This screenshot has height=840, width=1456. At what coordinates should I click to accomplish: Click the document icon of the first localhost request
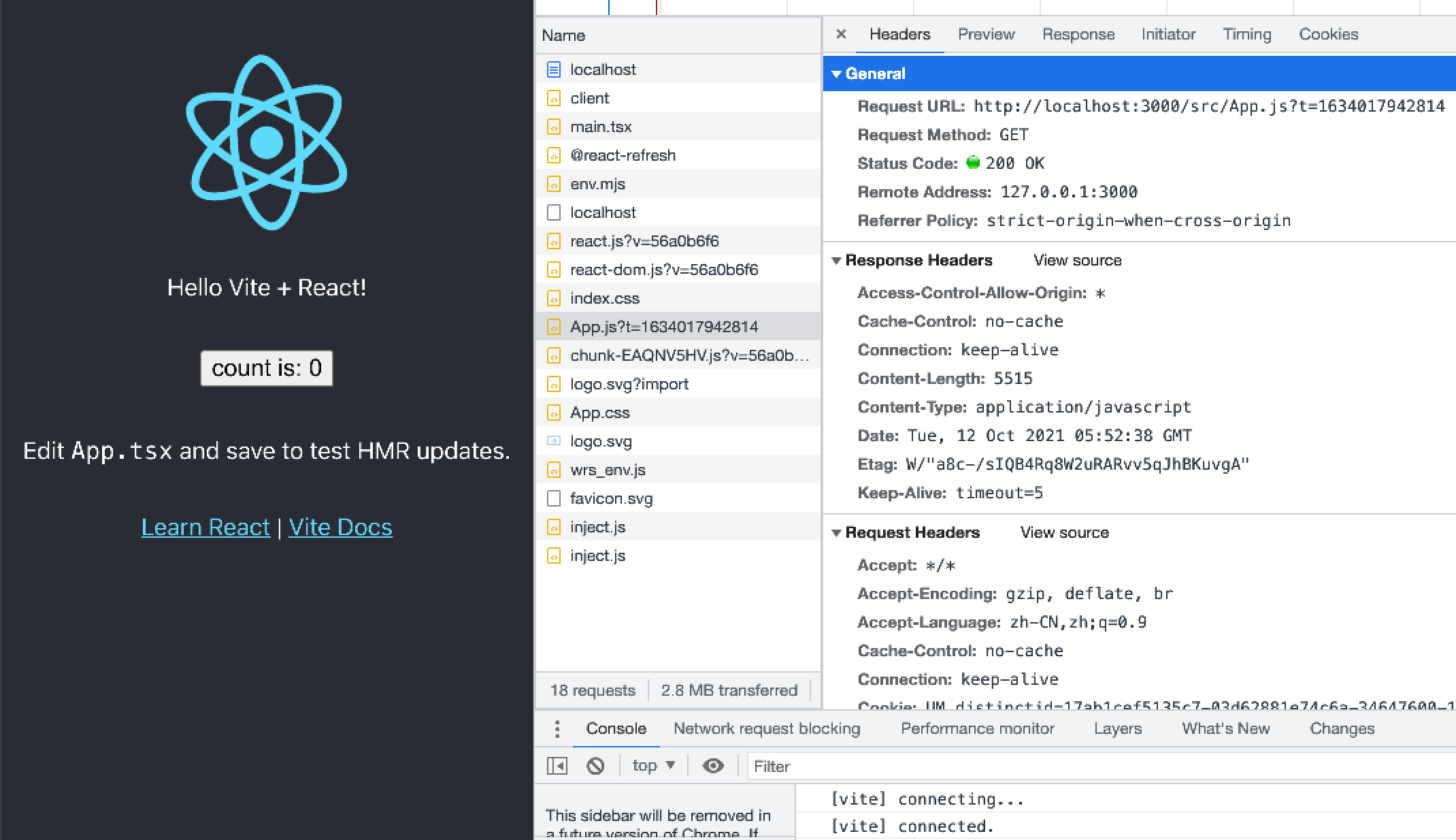pyautogui.click(x=554, y=69)
